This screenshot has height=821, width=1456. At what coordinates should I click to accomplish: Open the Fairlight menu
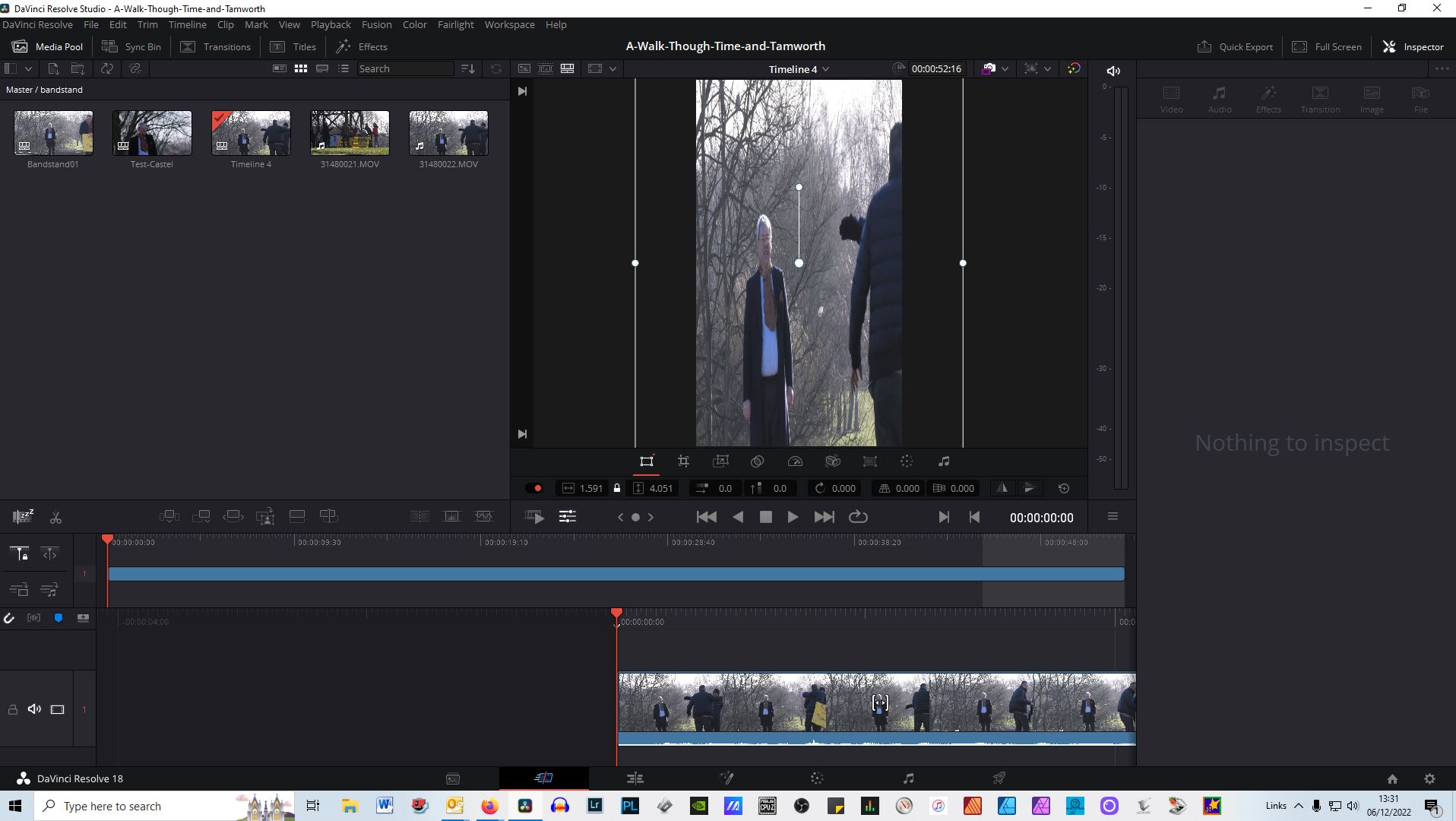click(455, 24)
